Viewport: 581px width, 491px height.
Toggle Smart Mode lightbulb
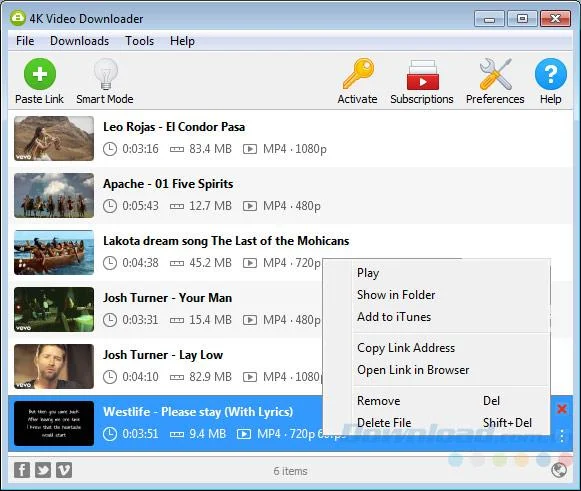tap(106, 74)
